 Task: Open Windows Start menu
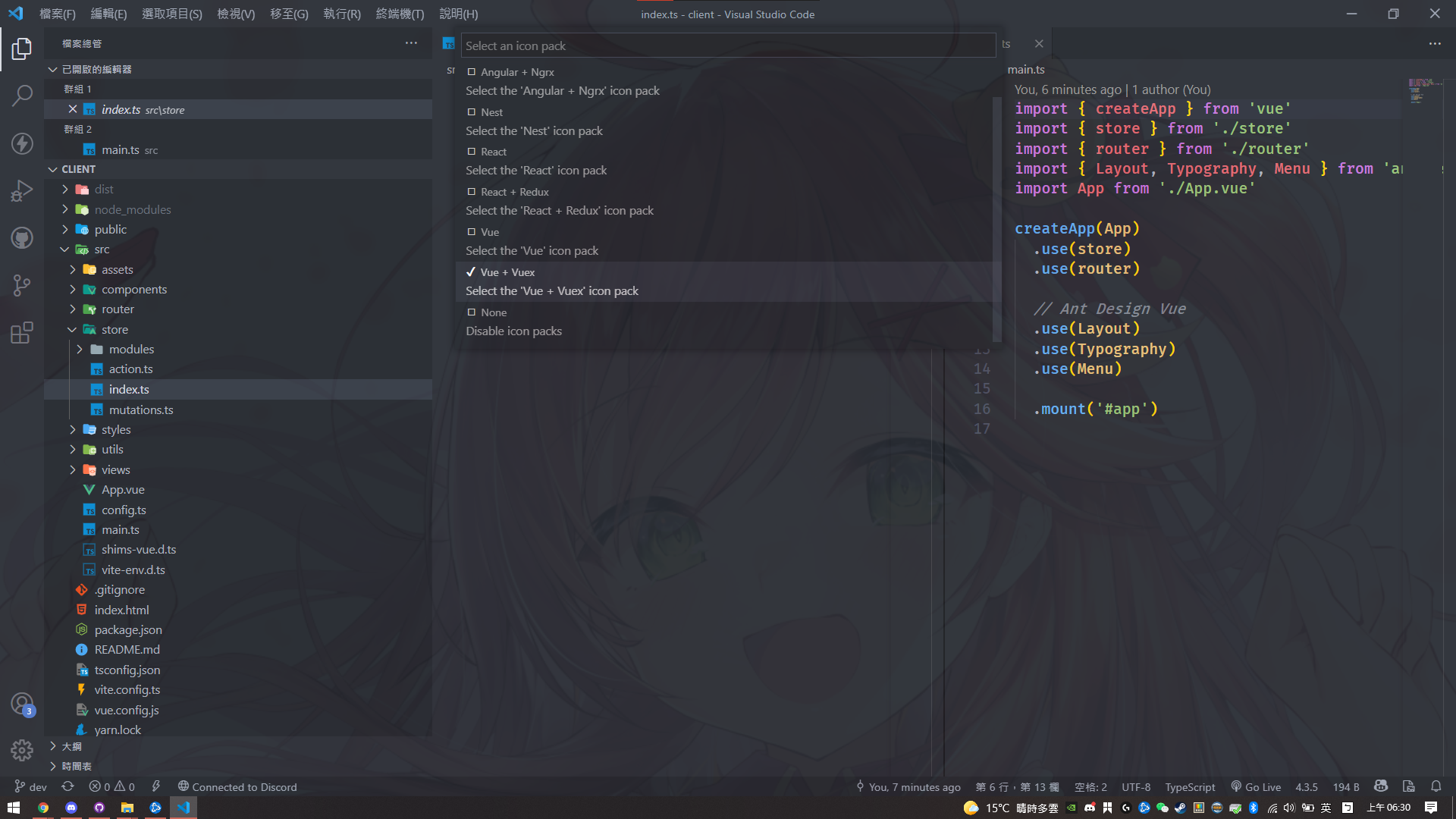14,808
